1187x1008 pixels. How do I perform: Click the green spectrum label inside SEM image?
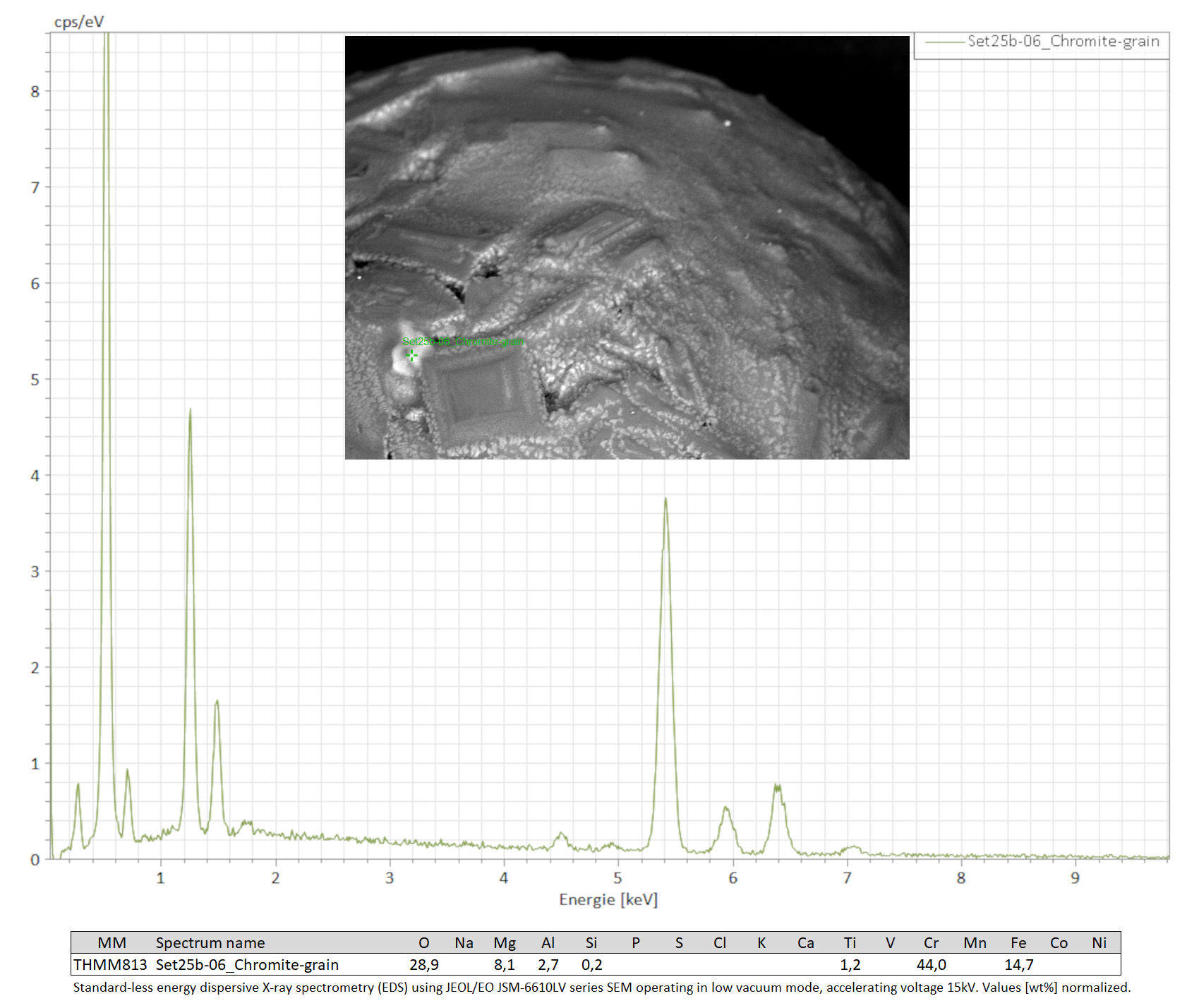pos(463,342)
